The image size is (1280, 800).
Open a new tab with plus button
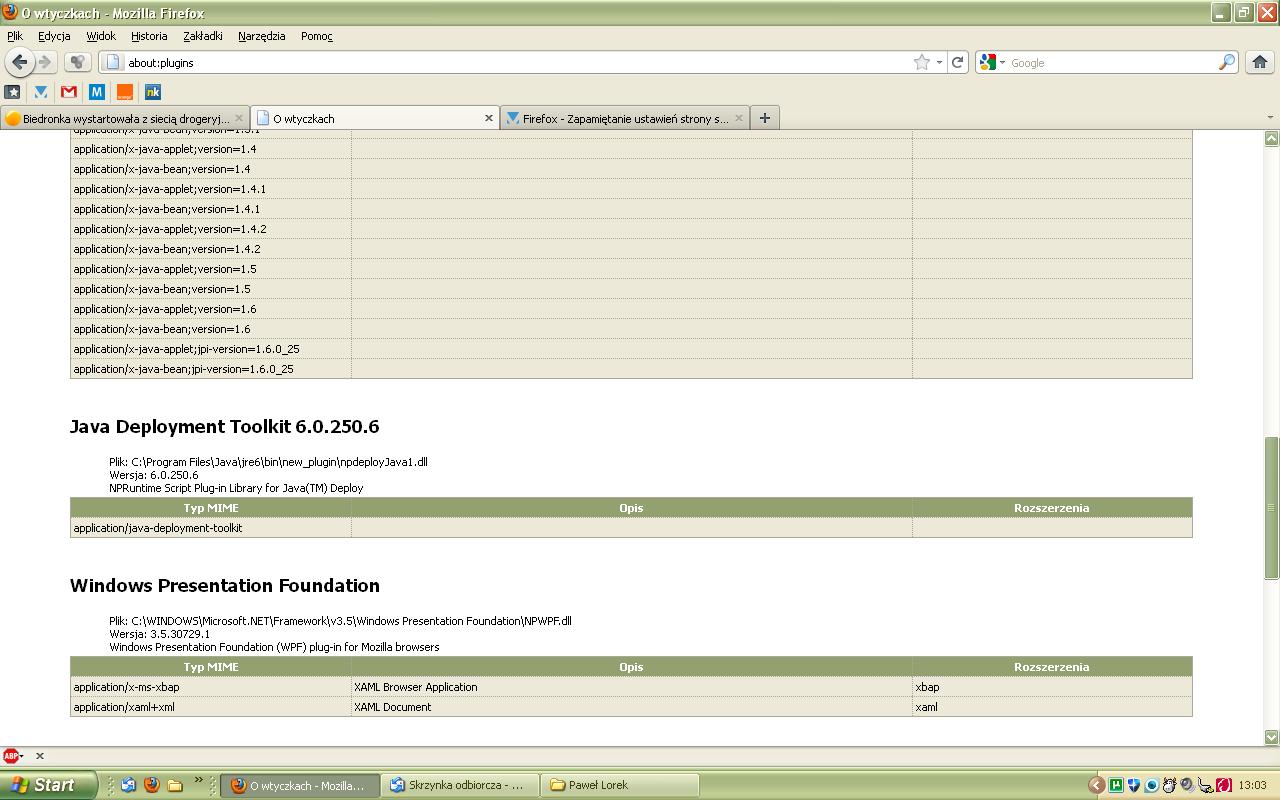coord(764,118)
